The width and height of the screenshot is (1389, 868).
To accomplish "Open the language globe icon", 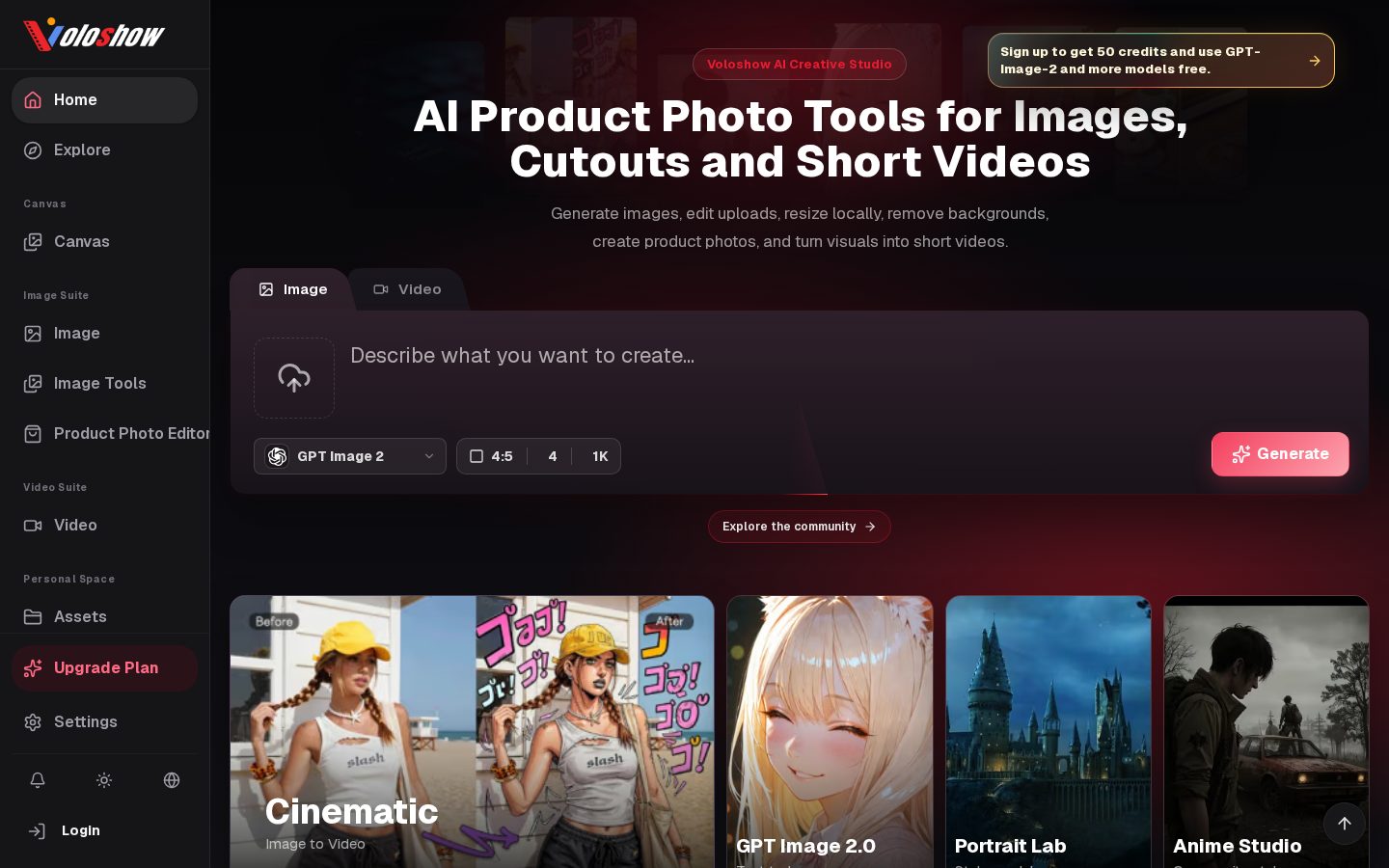I will coord(172,780).
